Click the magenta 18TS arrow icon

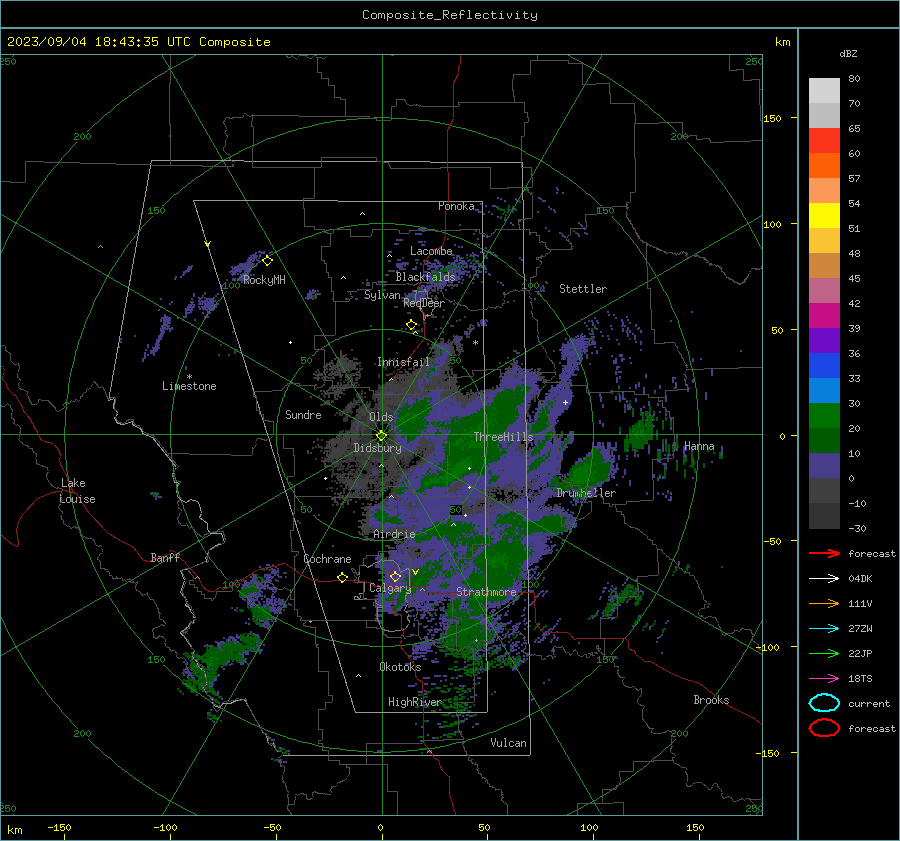[824, 679]
